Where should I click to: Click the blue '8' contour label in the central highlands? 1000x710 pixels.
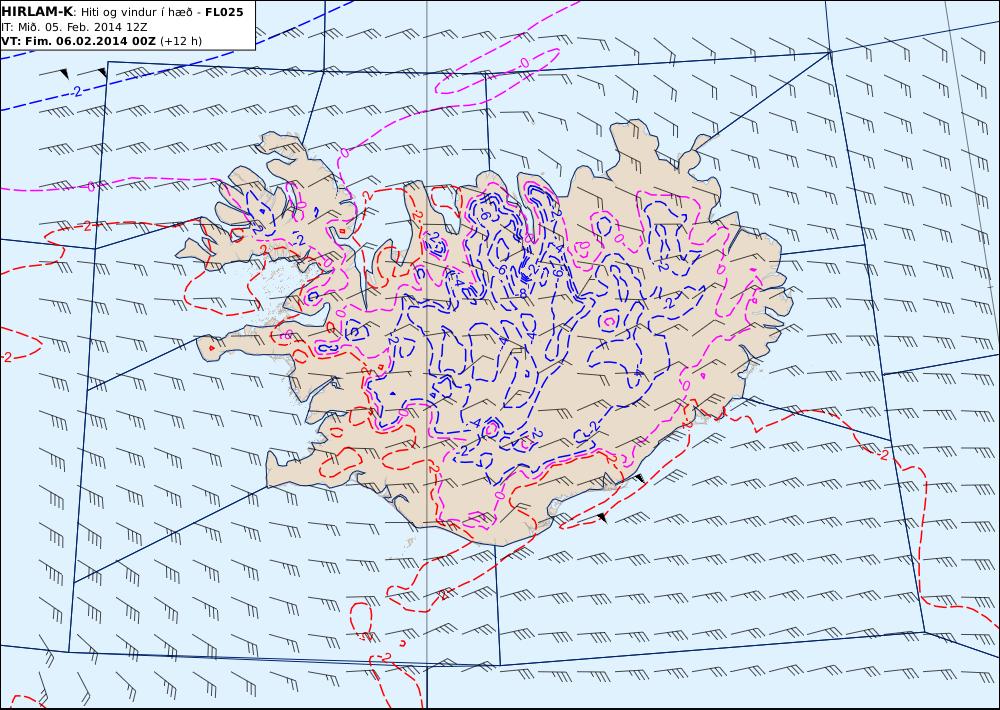[523, 294]
